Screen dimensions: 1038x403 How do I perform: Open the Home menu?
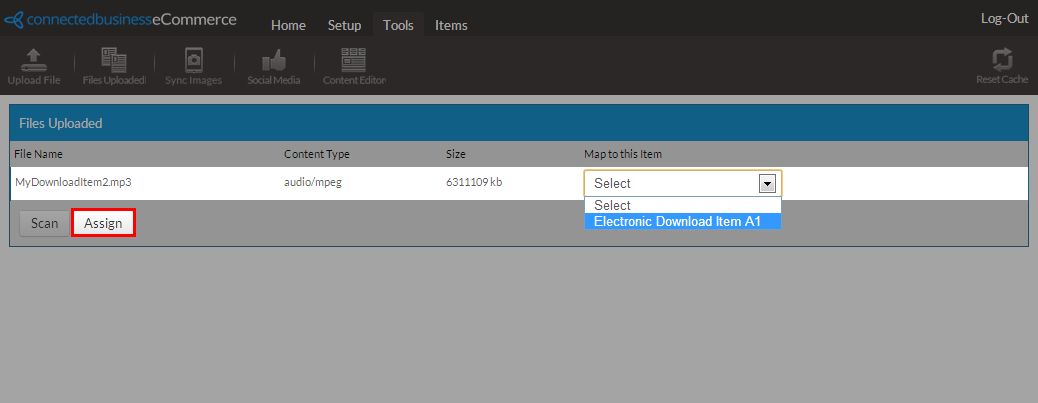tap(289, 25)
